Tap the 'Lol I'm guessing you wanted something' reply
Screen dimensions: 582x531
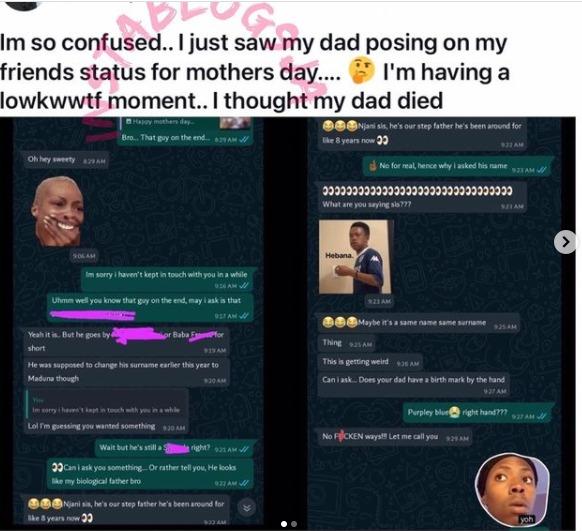[x=106, y=411]
